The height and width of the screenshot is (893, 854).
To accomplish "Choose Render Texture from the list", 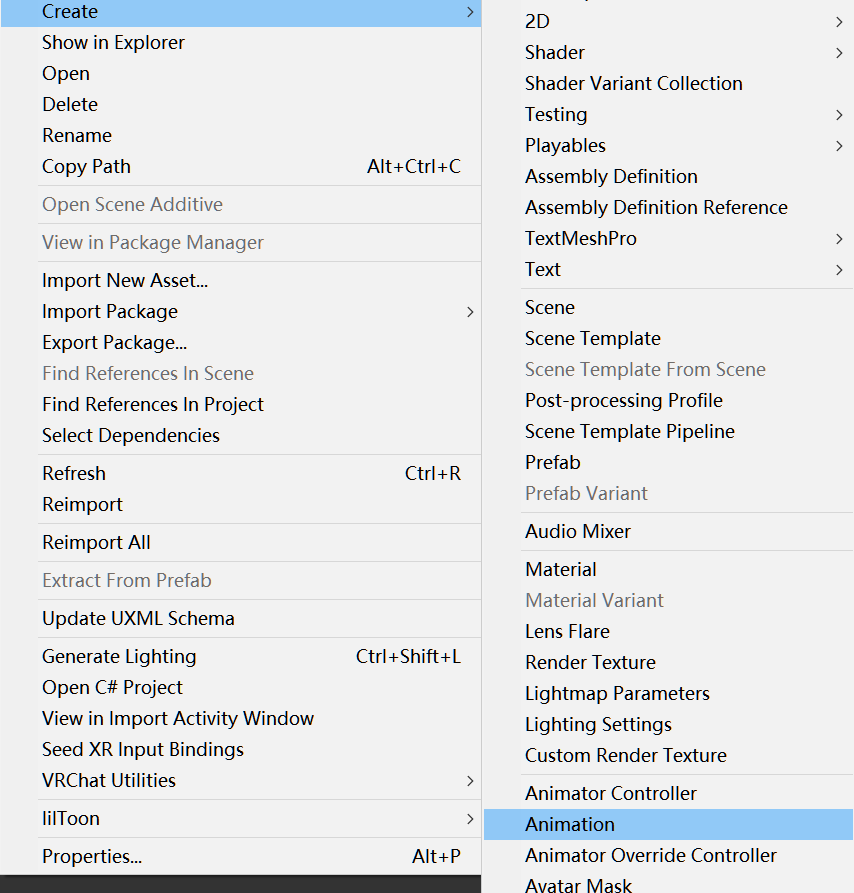I will [591, 663].
